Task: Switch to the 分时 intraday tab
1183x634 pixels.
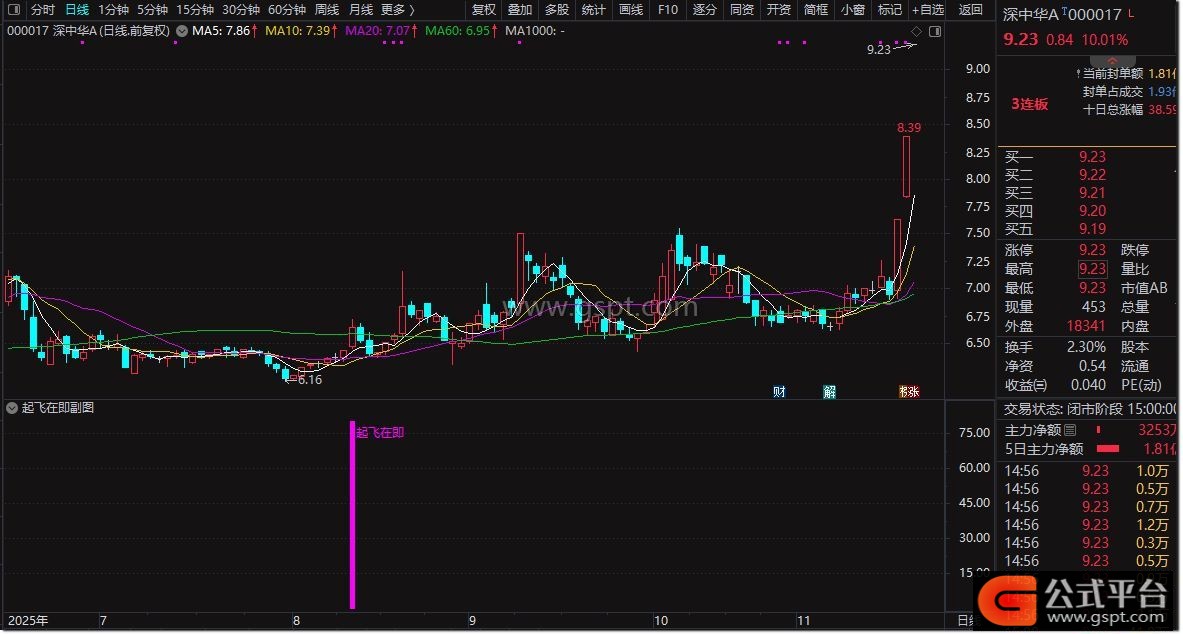Action: (42, 10)
